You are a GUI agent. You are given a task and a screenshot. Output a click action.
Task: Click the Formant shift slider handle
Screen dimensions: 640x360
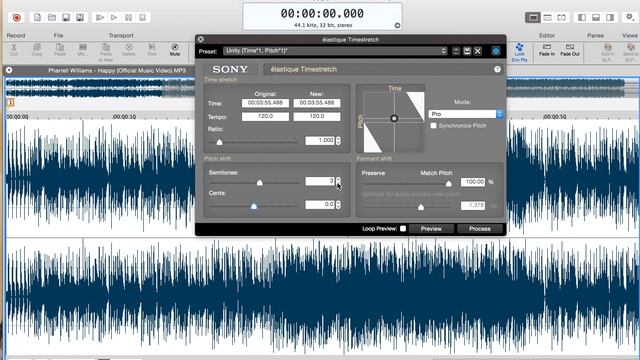[x=449, y=184]
